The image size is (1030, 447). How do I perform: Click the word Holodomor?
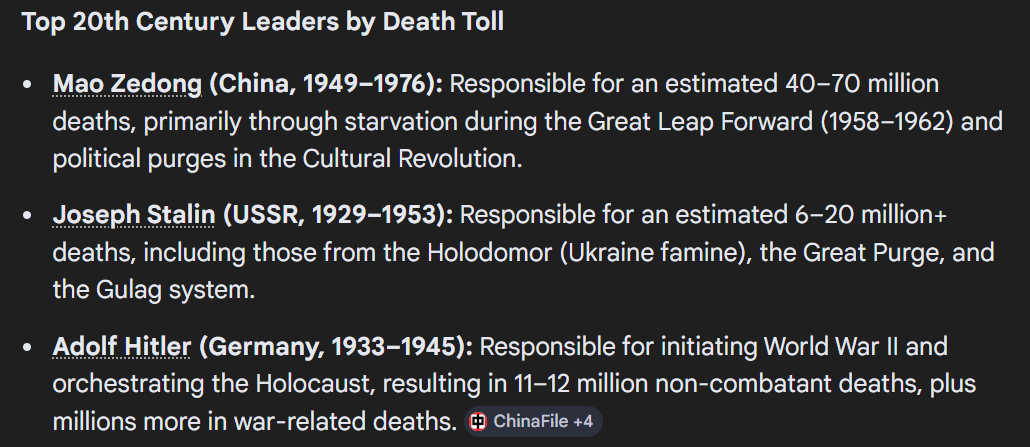pyautogui.click(x=490, y=253)
